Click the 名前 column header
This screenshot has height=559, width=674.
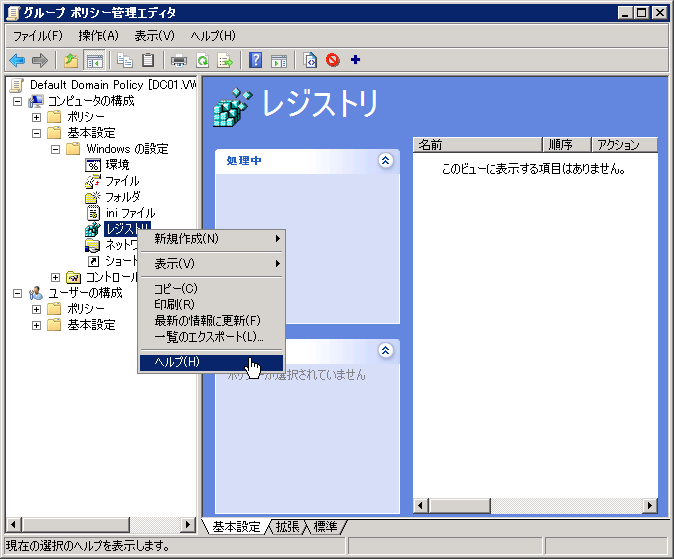[x=476, y=144]
